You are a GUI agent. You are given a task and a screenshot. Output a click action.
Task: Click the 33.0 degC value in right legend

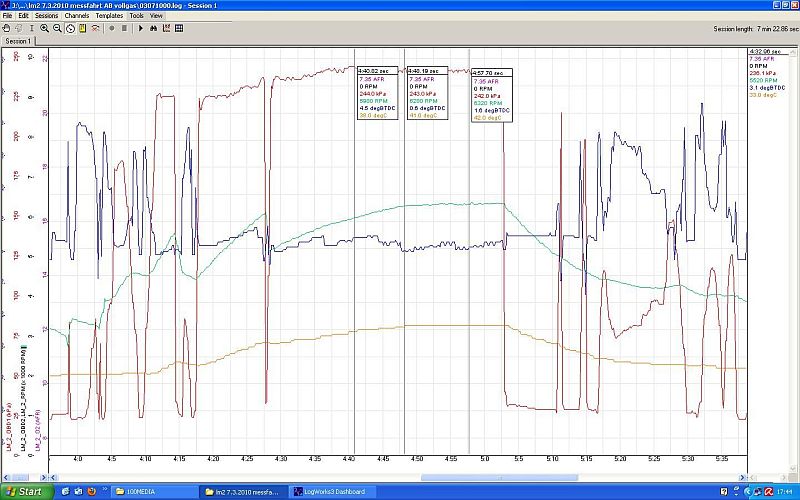[763, 95]
